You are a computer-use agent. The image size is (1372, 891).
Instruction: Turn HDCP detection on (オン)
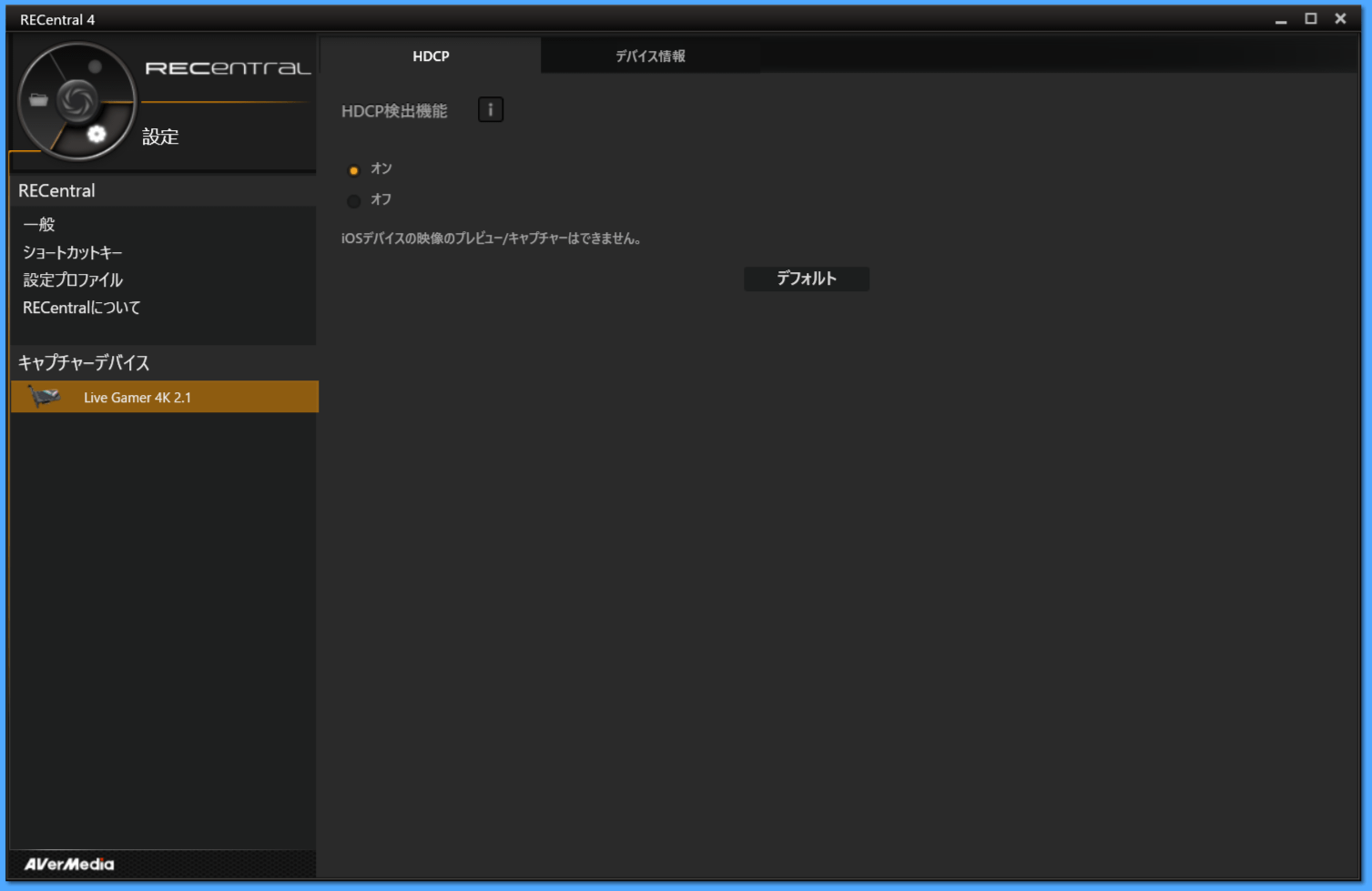coord(354,170)
